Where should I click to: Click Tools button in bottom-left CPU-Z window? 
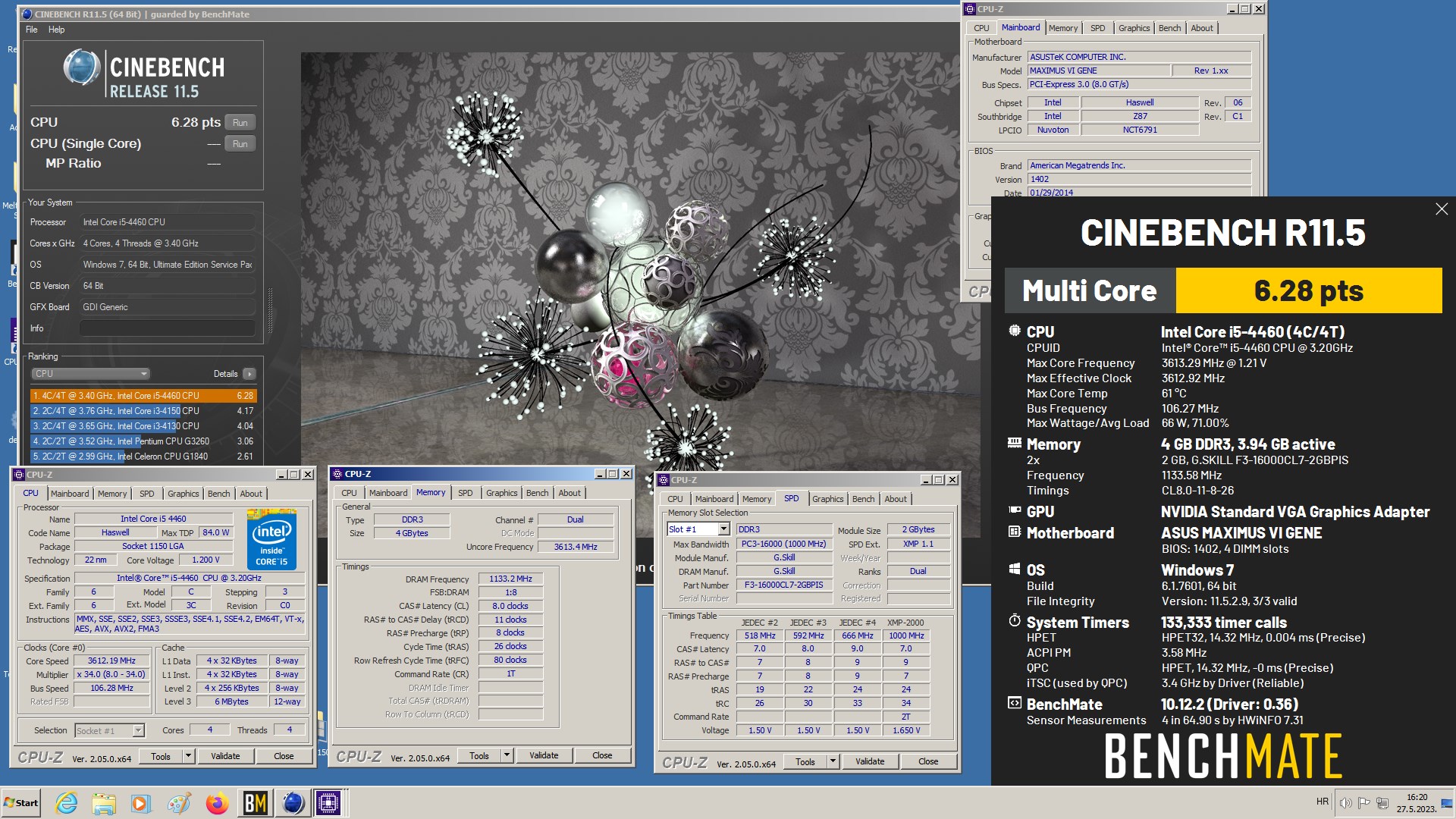coord(161,756)
